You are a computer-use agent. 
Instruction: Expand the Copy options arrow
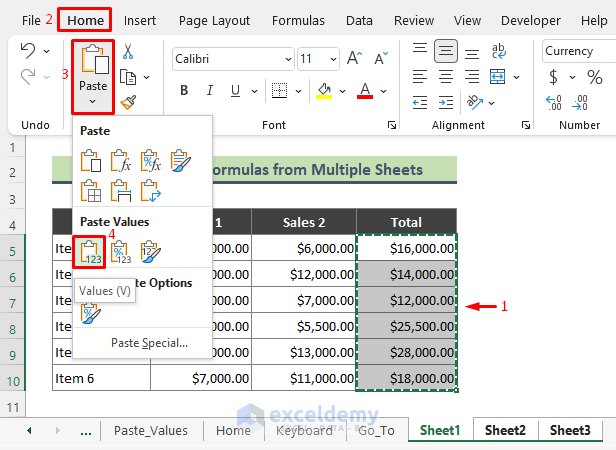[x=147, y=77]
